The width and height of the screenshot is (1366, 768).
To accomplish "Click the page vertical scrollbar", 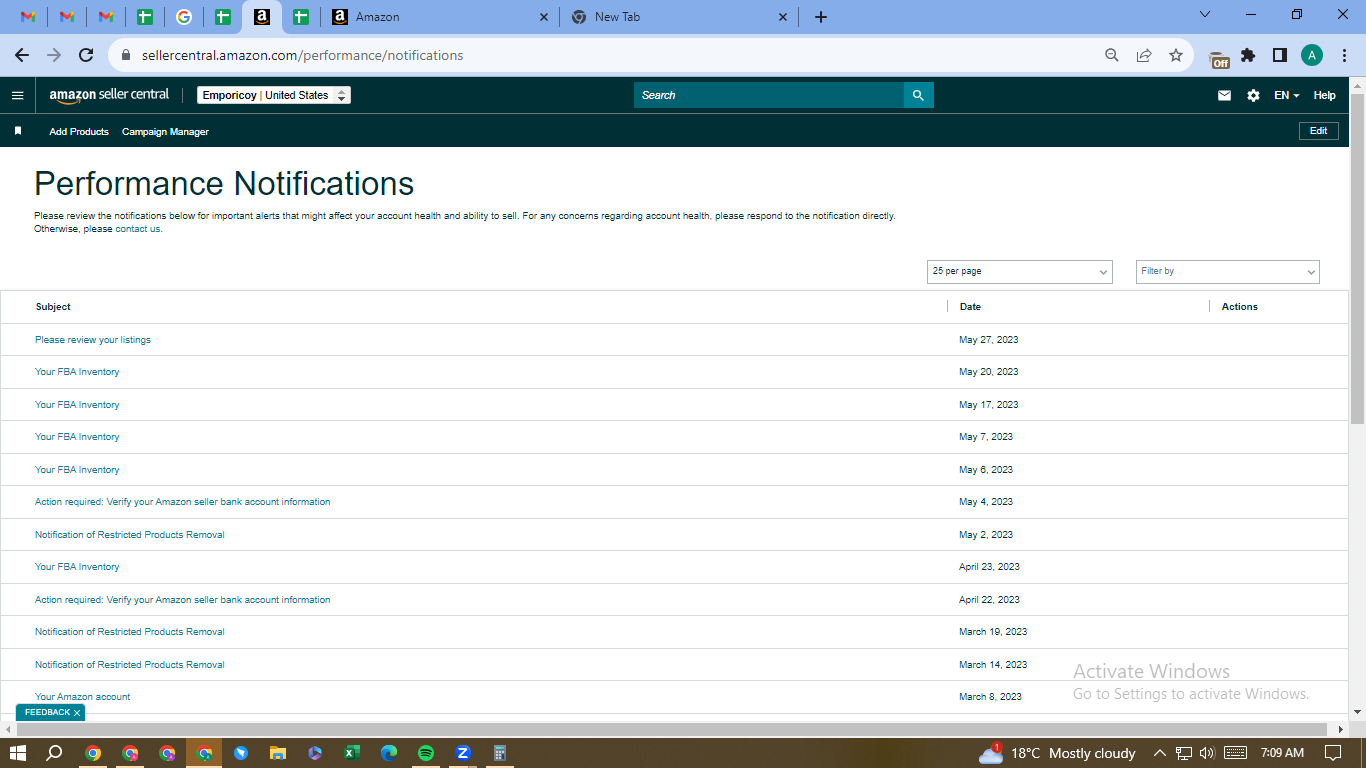I will point(1357,260).
